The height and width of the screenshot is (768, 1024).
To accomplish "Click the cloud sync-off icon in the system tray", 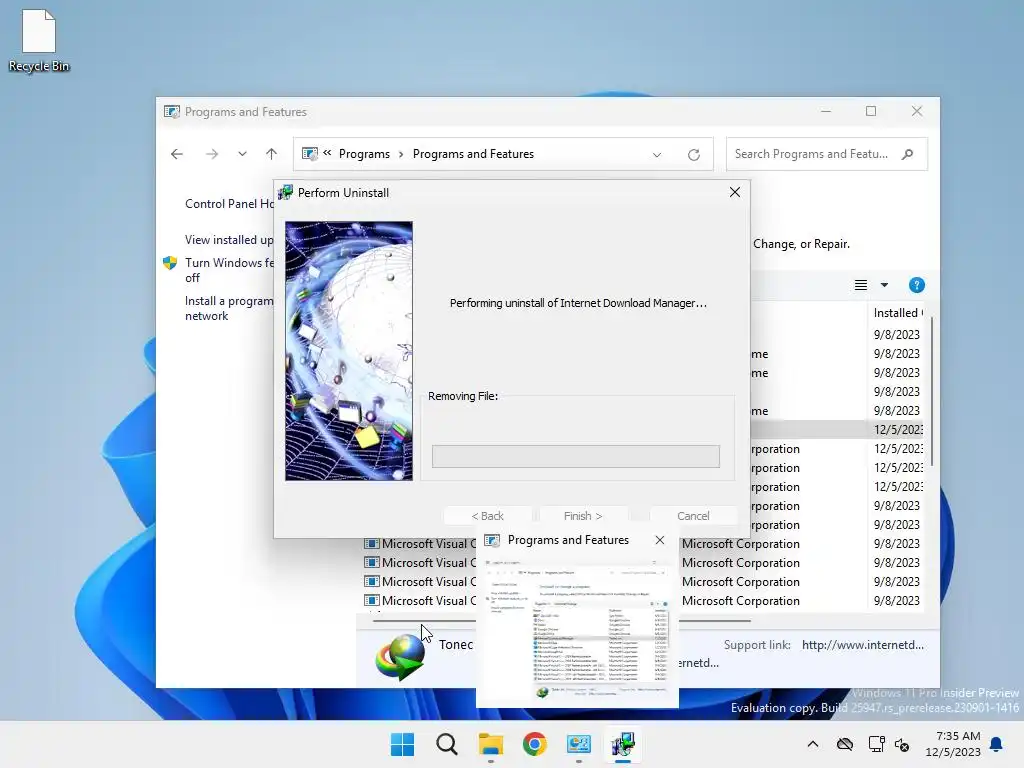I will pos(845,744).
